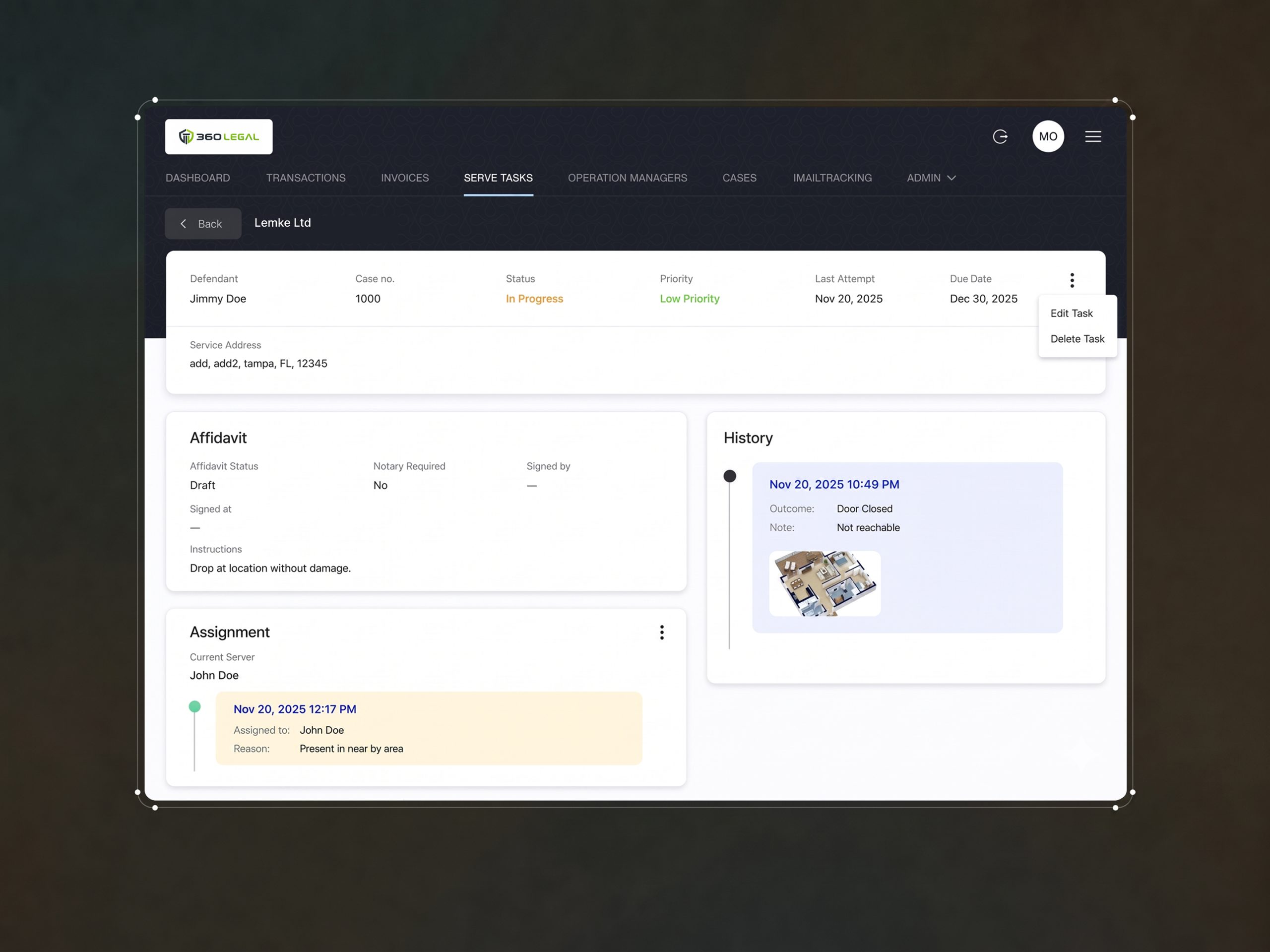1270x952 pixels.
Task: Click the Nov 20, 2025 10:49 PM entry
Action: 833,484
